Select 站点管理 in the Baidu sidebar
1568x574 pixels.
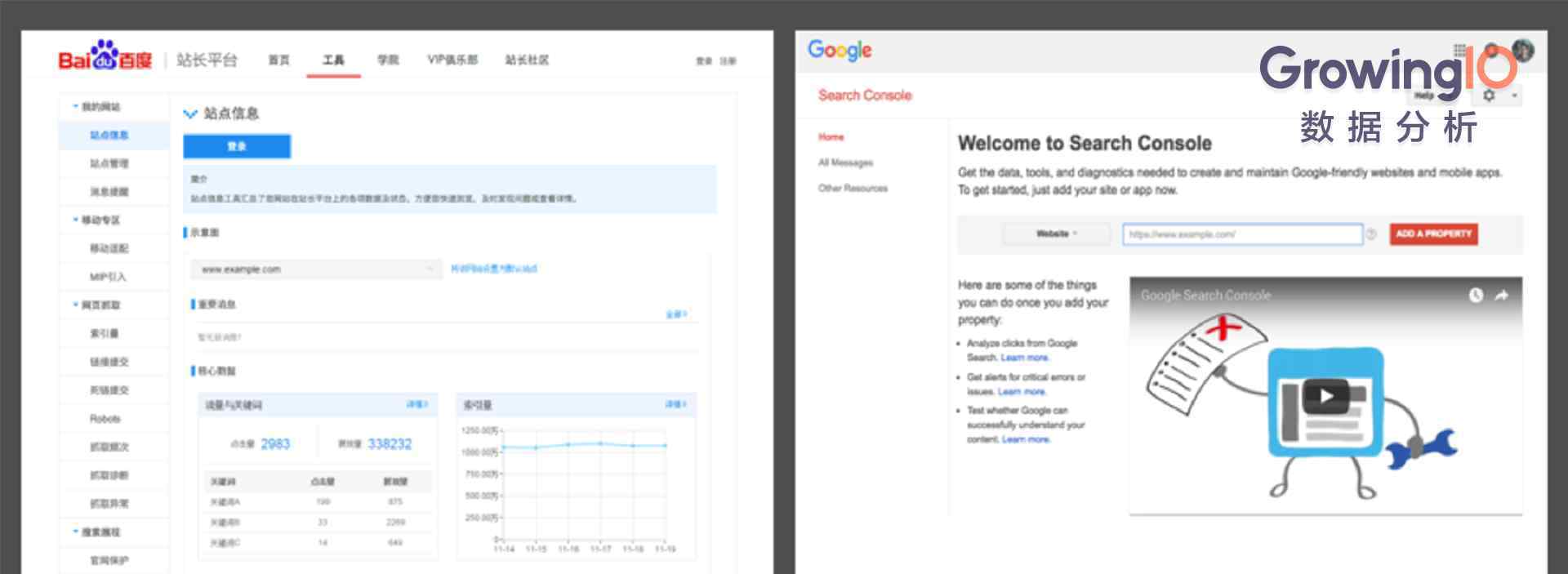(x=109, y=163)
